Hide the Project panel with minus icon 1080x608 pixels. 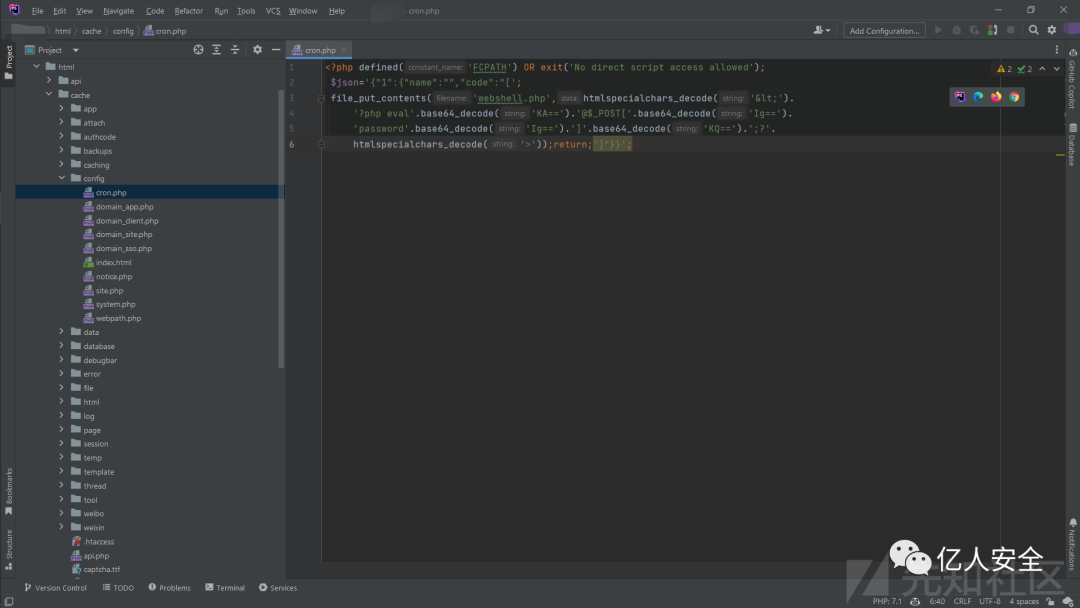pyautogui.click(x=276, y=50)
